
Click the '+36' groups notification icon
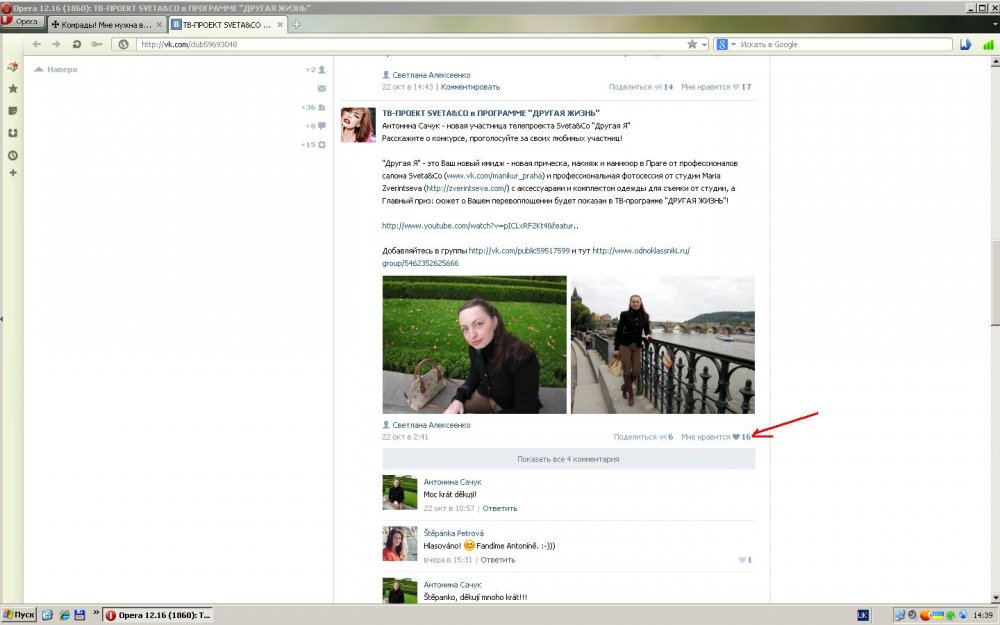(313, 107)
